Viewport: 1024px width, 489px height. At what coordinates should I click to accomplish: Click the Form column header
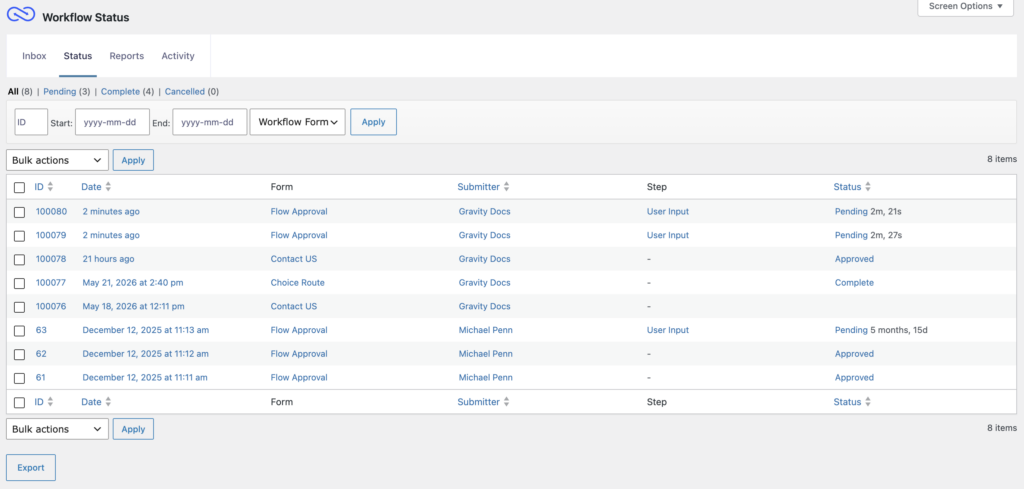tap(282, 187)
